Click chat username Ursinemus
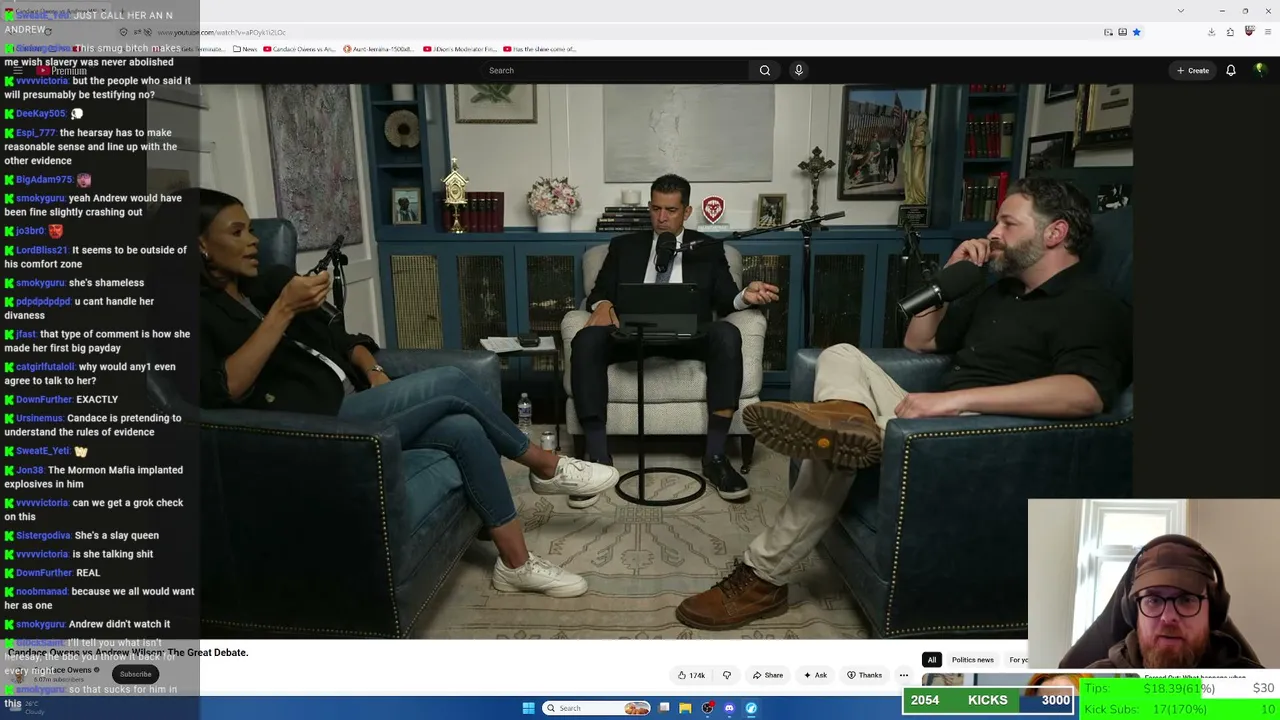1280x720 pixels. 39,418
